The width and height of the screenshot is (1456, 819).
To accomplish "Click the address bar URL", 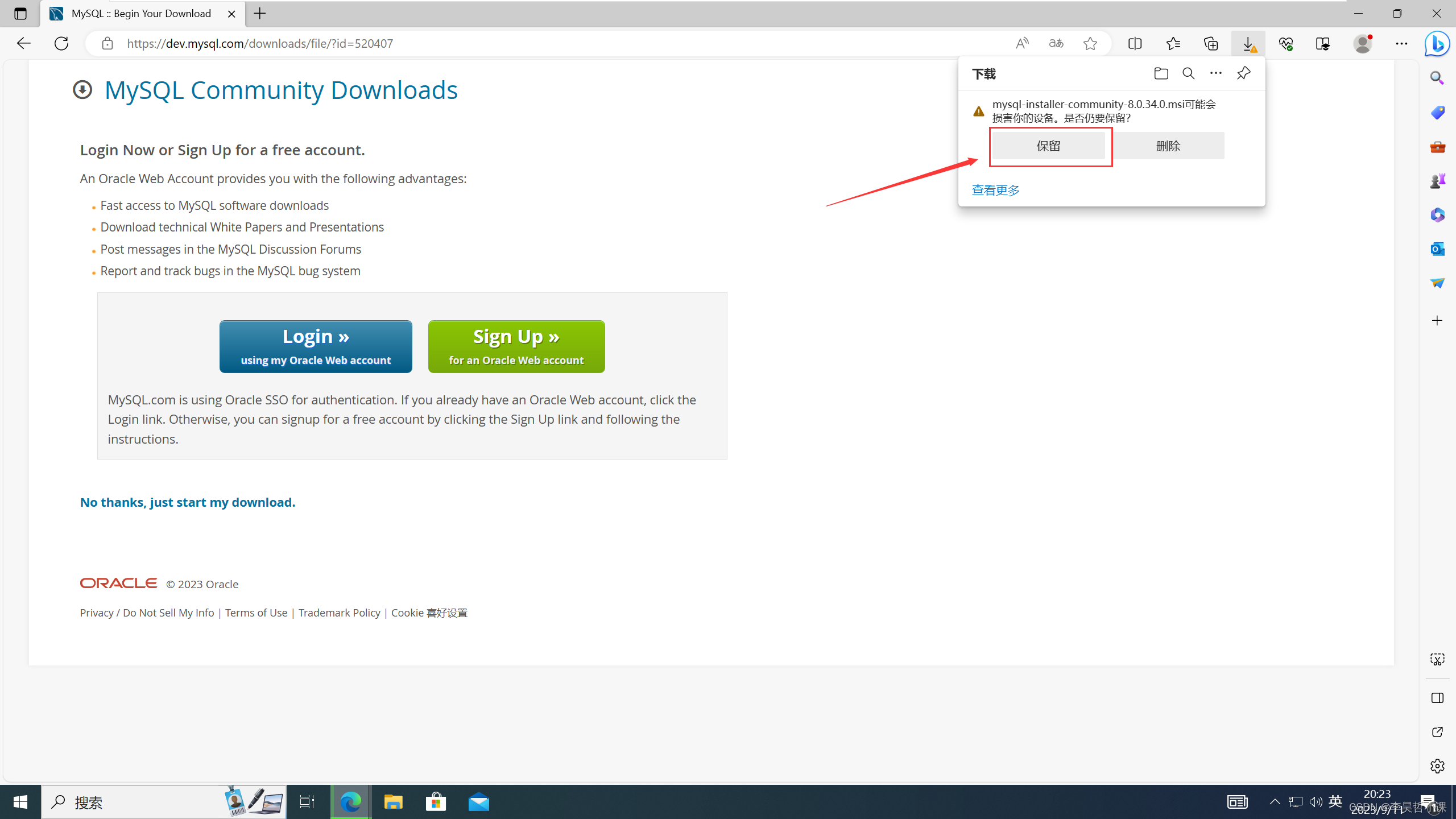I will point(260,44).
